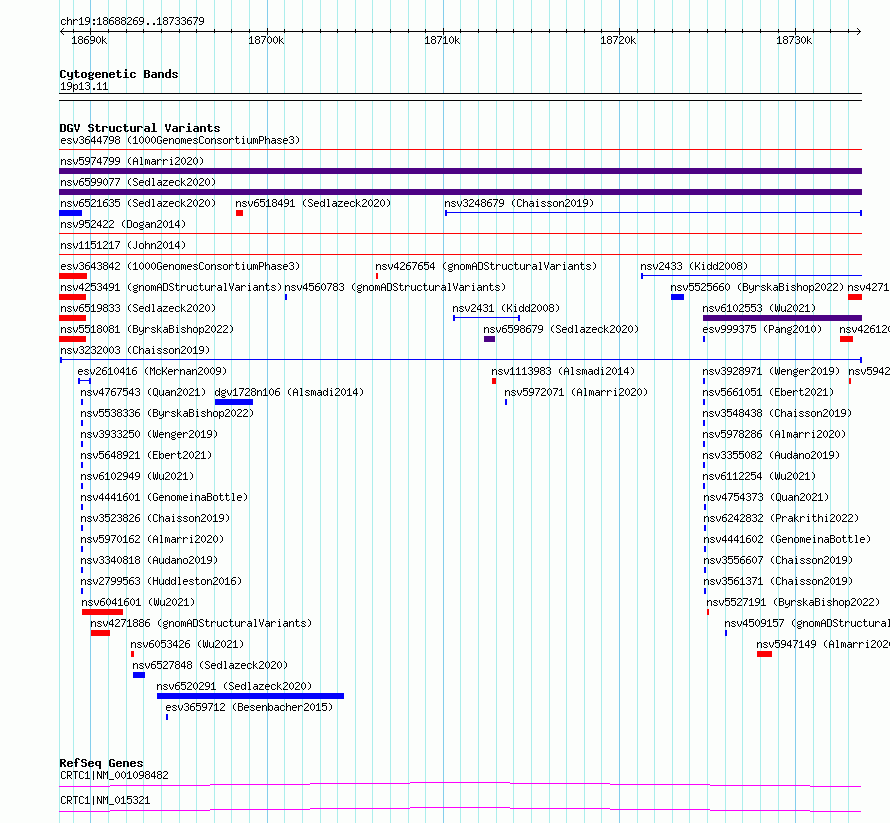Select nsv5978286 (Almarri2020) label
The width and height of the screenshot is (890, 823).
(774, 434)
